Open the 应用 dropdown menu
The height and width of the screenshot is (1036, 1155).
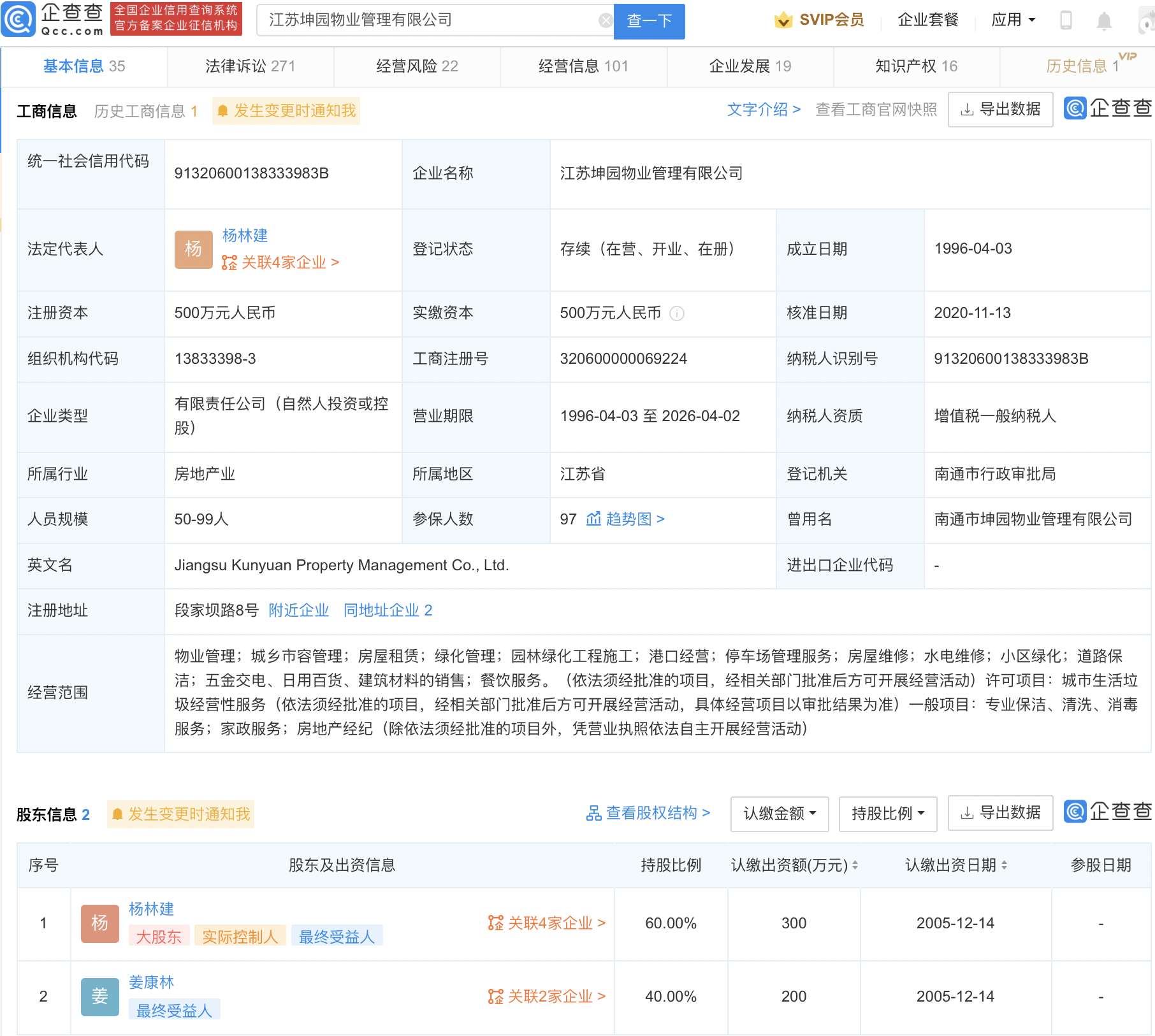coord(1013,20)
